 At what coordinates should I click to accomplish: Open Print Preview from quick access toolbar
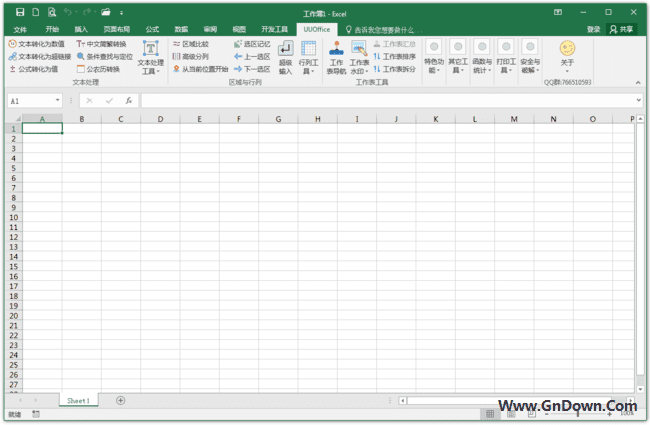(52, 12)
